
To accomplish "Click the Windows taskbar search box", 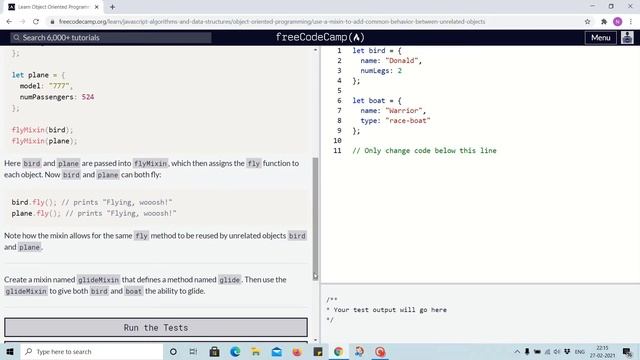I will 91,351.
